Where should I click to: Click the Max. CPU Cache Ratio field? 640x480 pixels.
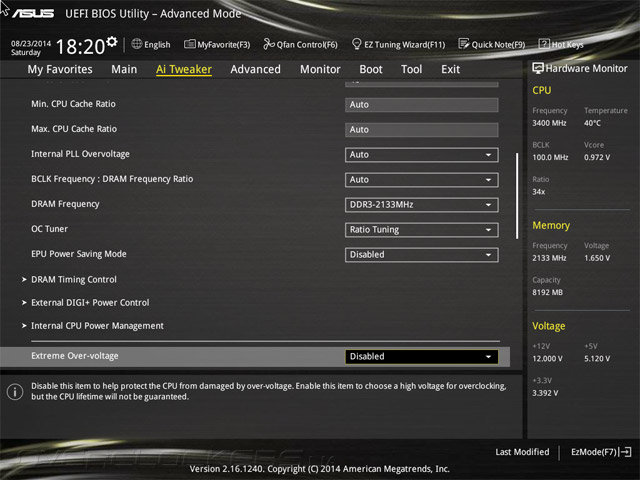[422, 129]
